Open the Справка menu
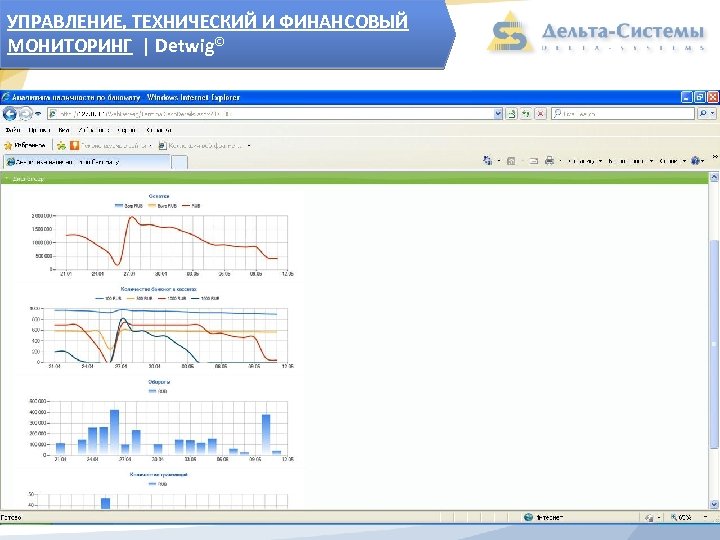 (159, 130)
